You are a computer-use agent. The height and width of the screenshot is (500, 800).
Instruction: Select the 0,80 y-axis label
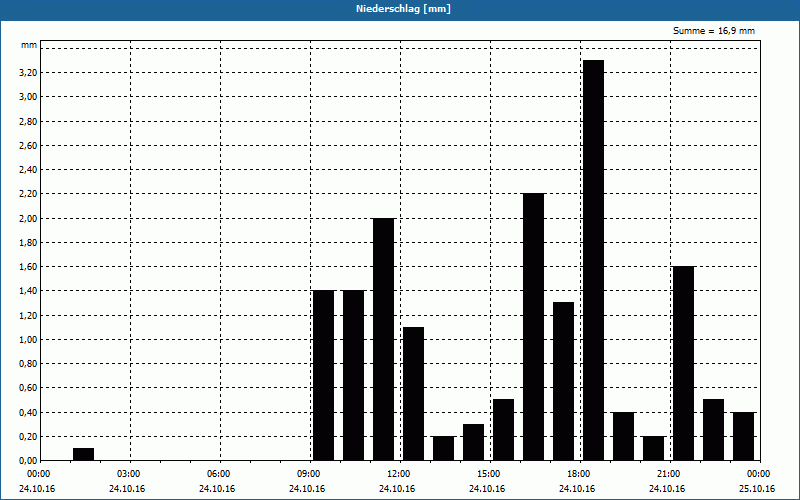[28, 364]
